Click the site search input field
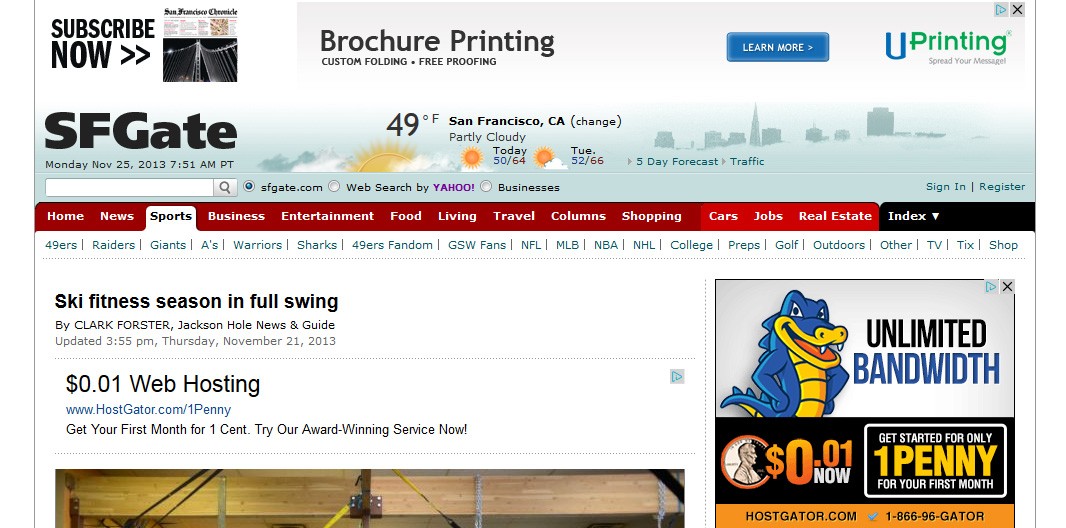 click(129, 188)
